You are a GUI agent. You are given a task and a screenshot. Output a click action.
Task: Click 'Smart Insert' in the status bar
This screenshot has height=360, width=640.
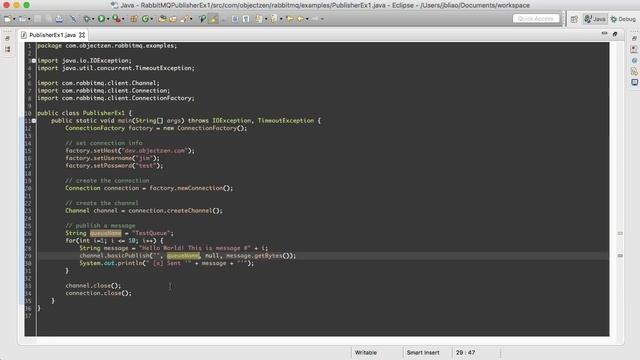tap(423, 353)
